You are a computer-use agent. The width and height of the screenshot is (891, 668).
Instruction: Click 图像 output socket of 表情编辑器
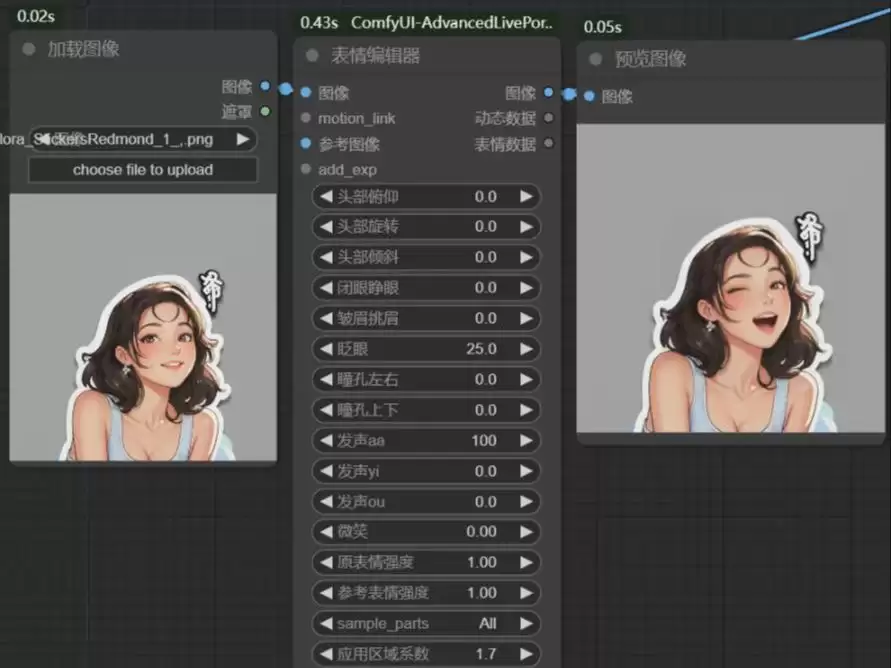coord(548,92)
